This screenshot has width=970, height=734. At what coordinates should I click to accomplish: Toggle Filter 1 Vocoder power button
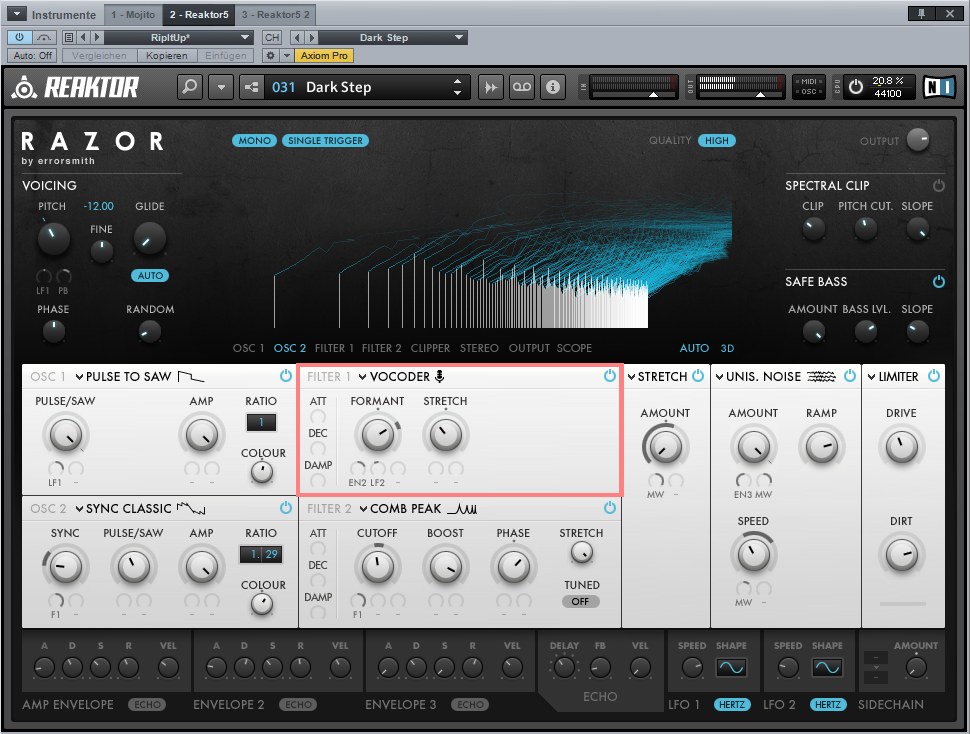(610, 375)
